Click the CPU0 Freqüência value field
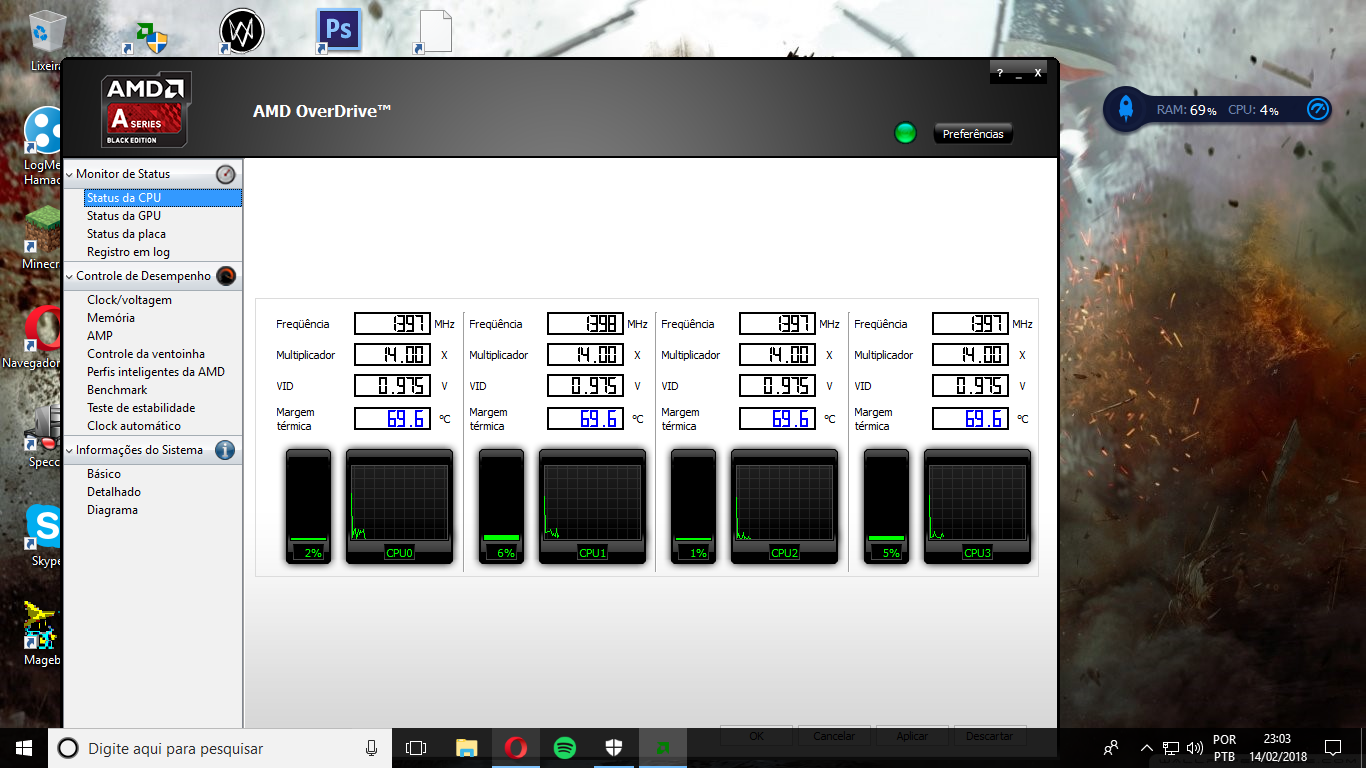This screenshot has width=1366, height=768. point(392,324)
